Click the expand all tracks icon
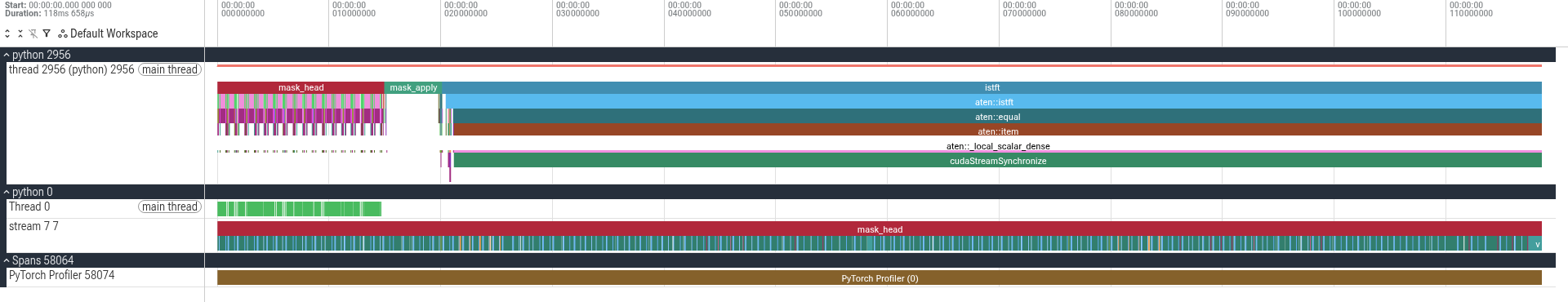The image size is (1568, 302). [7, 33]
